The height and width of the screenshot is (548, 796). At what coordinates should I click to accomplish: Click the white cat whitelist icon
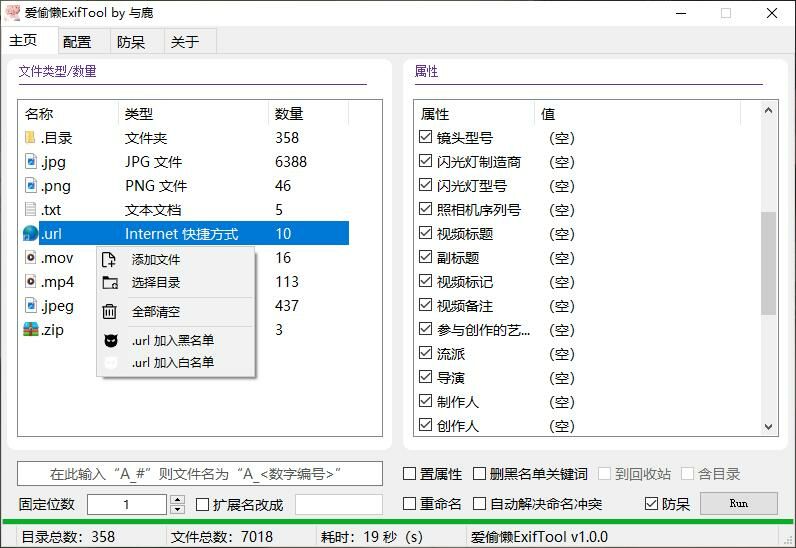pyautogui.click(x=111, y=363)
